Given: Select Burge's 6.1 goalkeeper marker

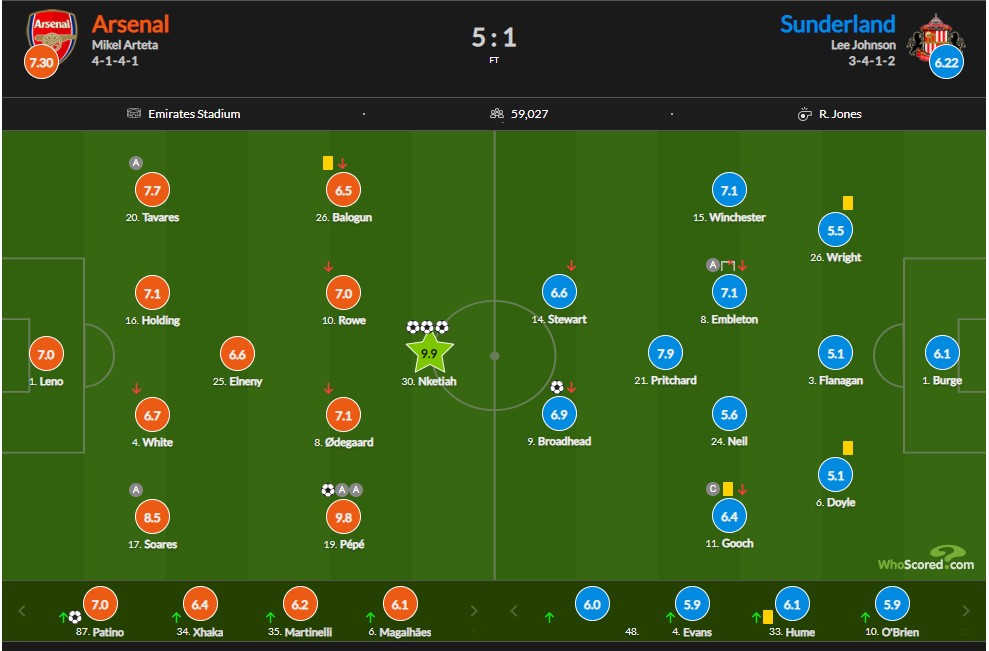Looking at the screenshot, I should tap(942, 353).
